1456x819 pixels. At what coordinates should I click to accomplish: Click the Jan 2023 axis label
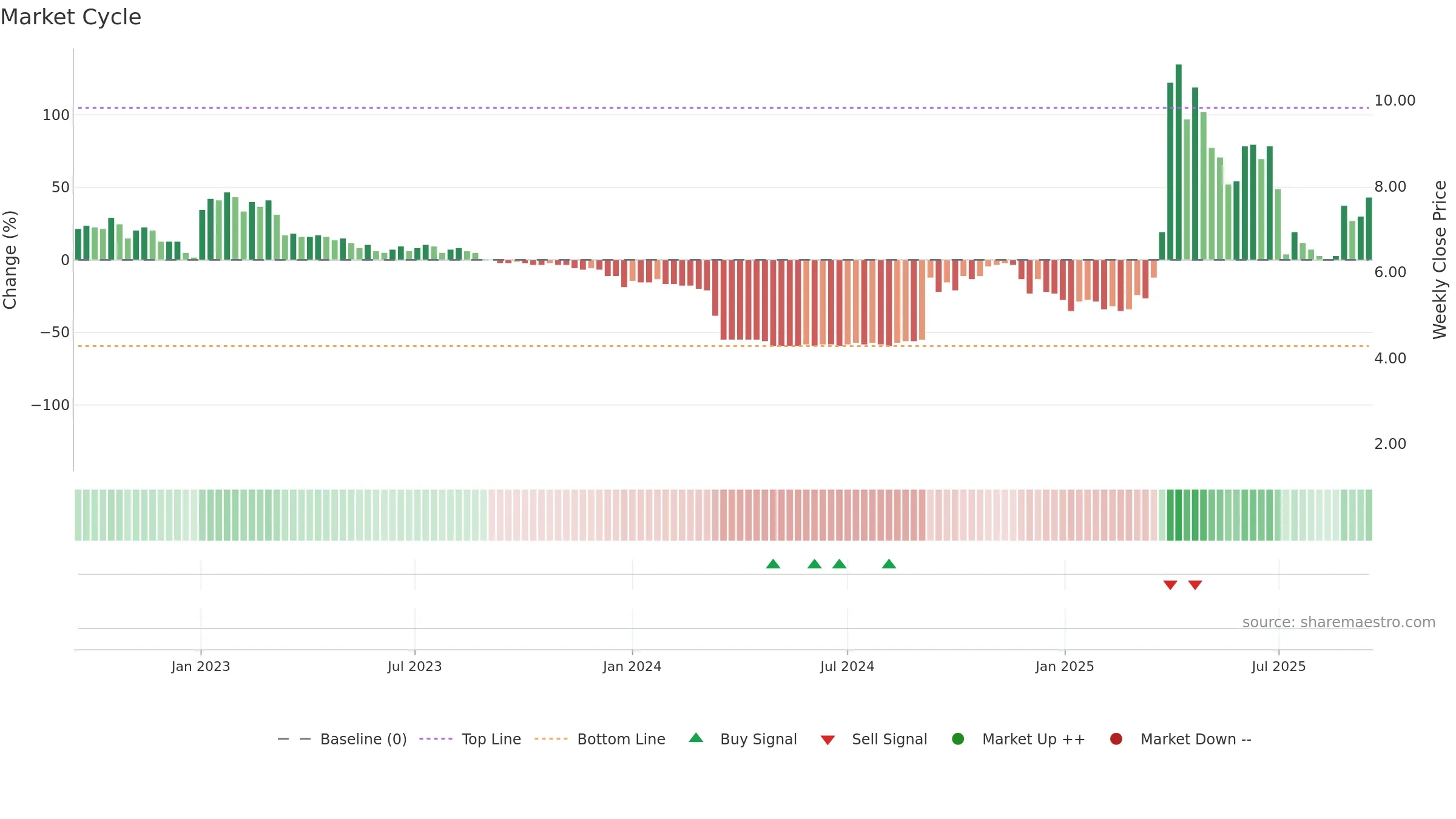[x=201, y=666]
